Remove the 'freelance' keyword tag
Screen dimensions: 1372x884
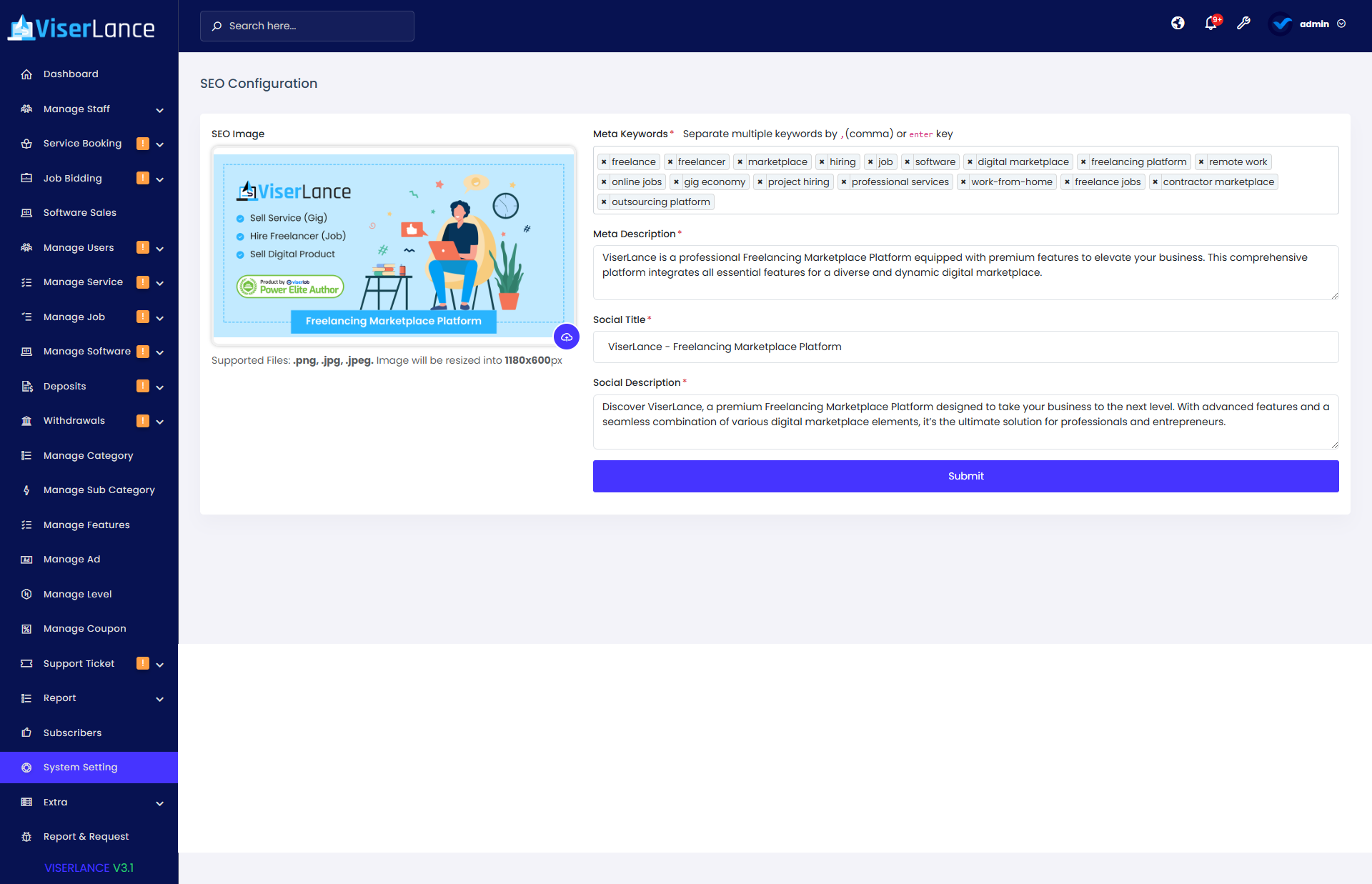(x=604, y=162)
